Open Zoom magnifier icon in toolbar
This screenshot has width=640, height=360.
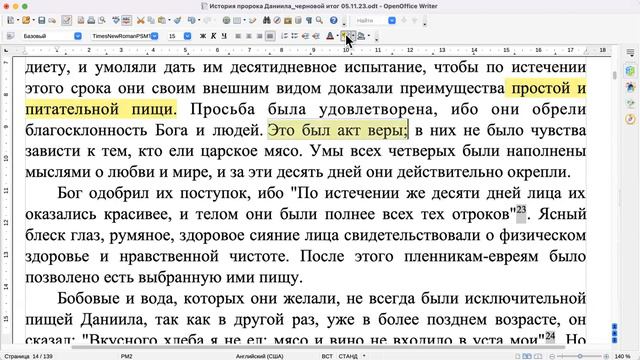coord(320,20)
